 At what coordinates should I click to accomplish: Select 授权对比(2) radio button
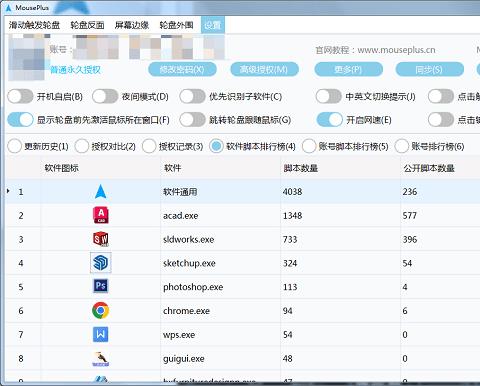tap(82, 146)
